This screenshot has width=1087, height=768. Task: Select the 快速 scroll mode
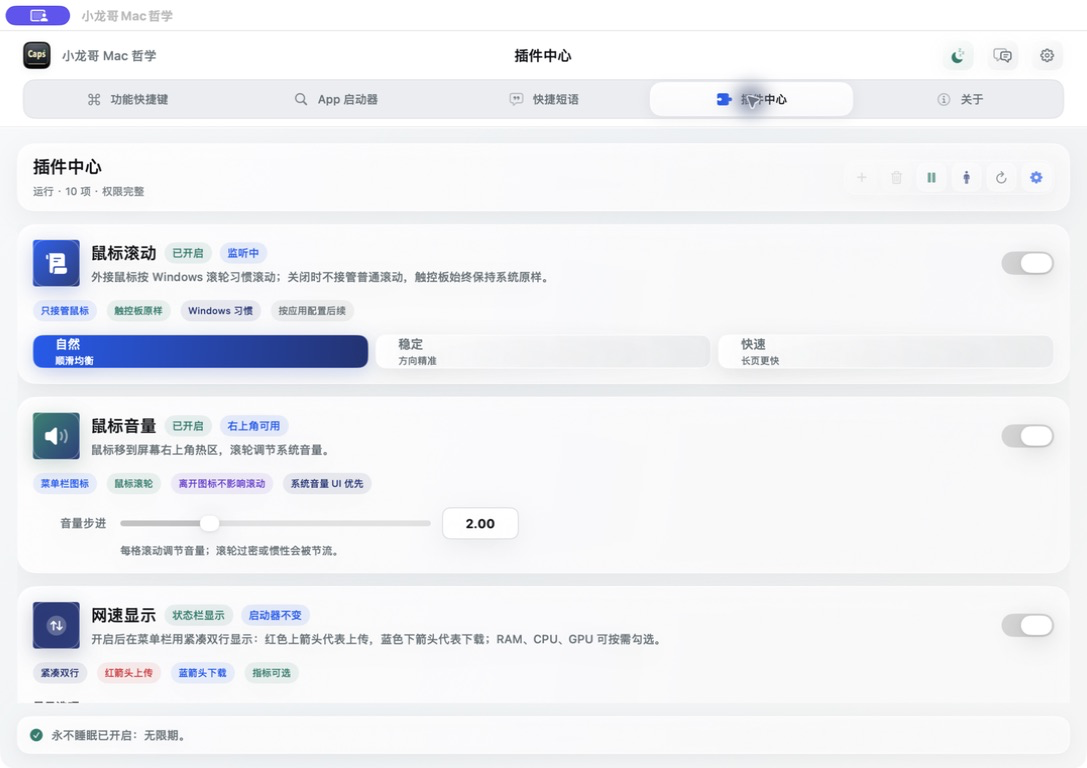point(885,351)
